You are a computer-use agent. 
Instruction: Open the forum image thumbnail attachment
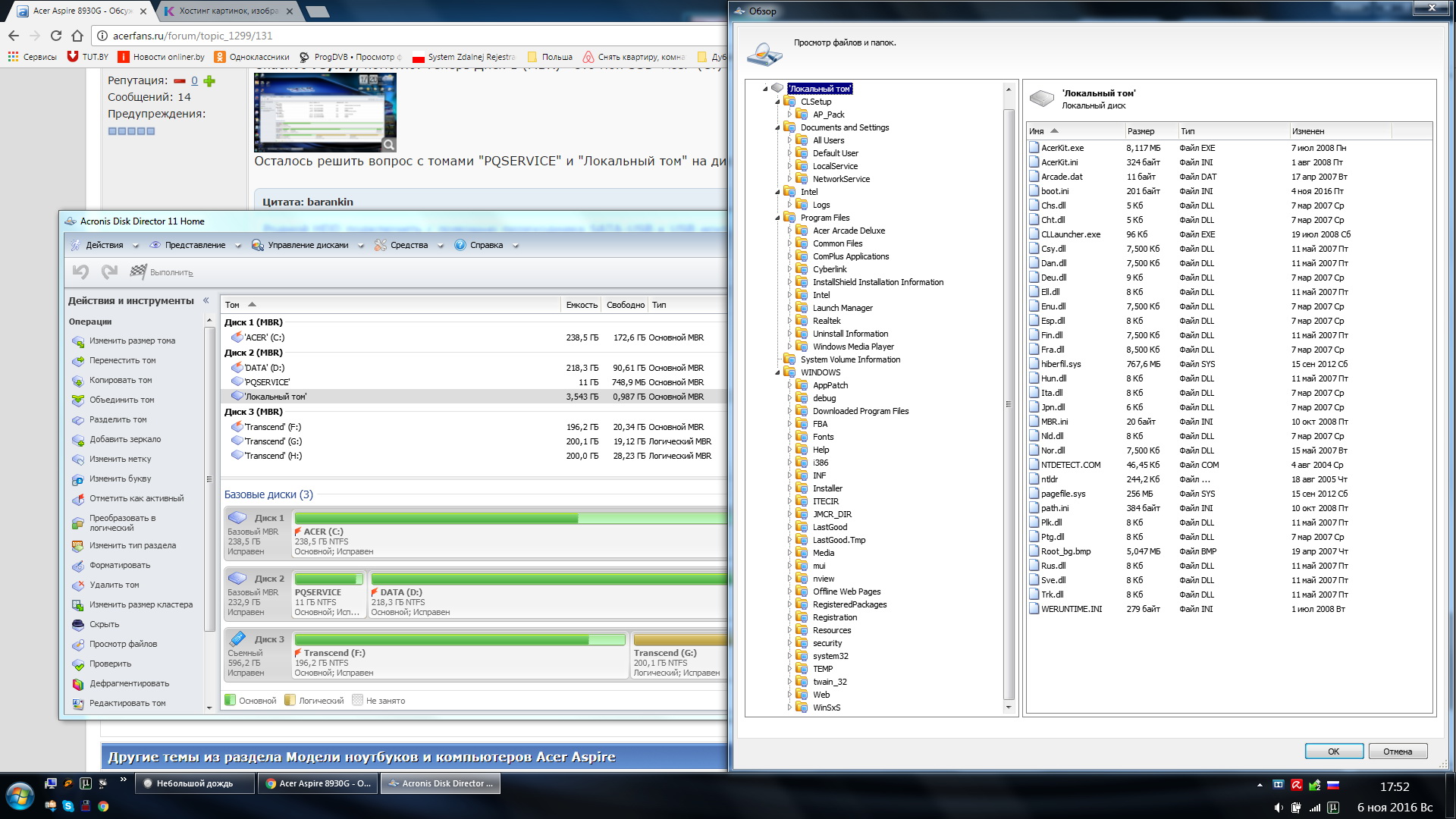click(x=325, y=112)
